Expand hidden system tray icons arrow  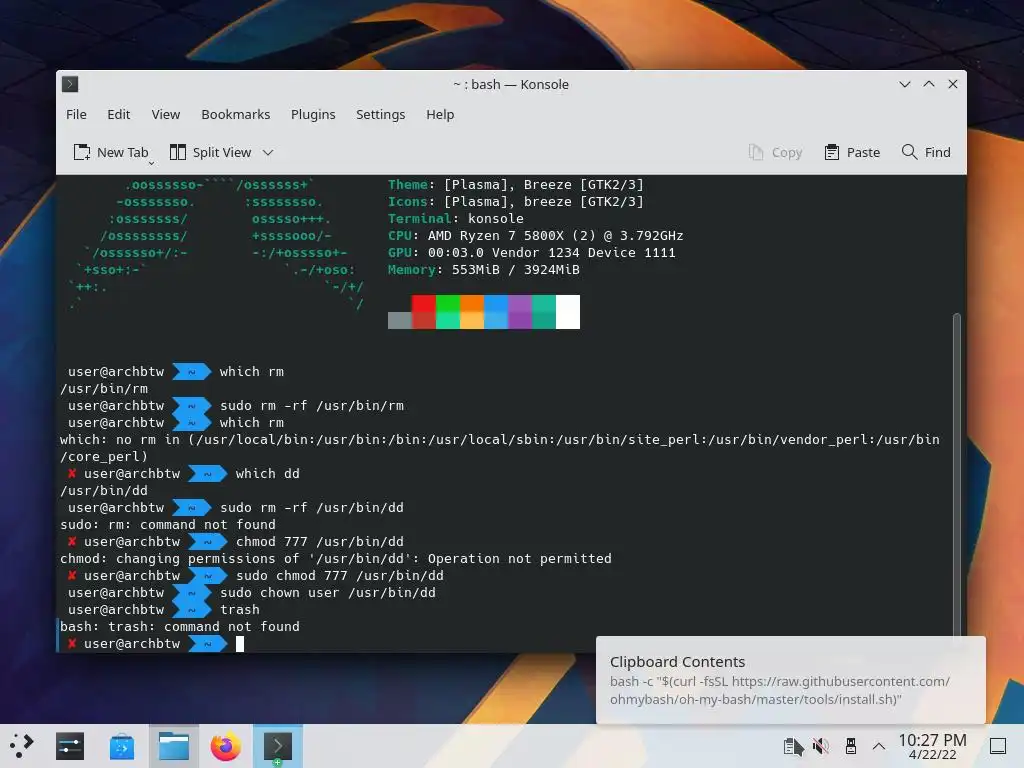pos(879,746)
